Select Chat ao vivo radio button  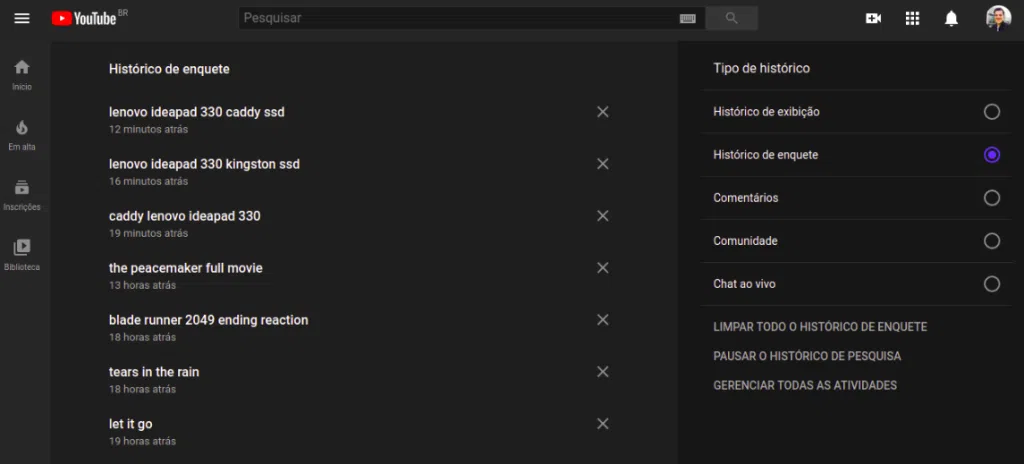point(991,284)
